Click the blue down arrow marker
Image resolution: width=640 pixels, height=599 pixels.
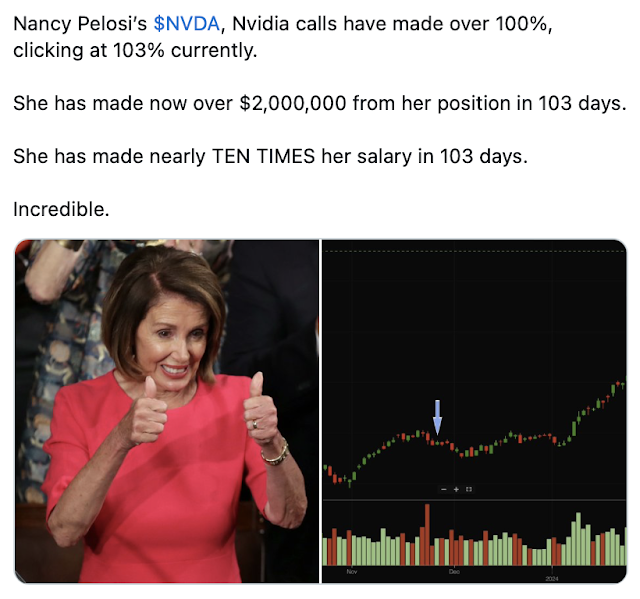pos(437,417)
